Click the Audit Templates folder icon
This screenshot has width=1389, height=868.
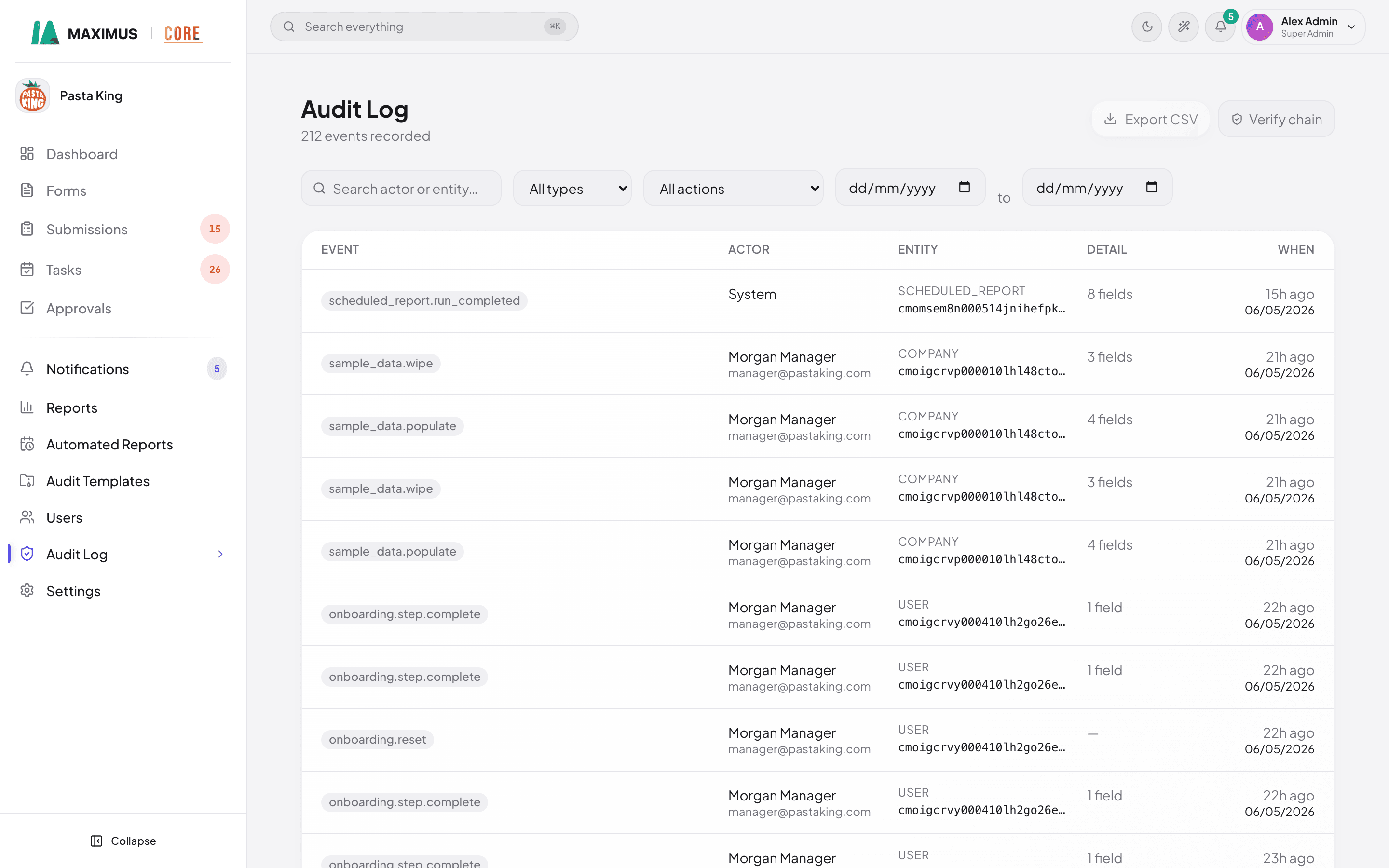point(27,480)
